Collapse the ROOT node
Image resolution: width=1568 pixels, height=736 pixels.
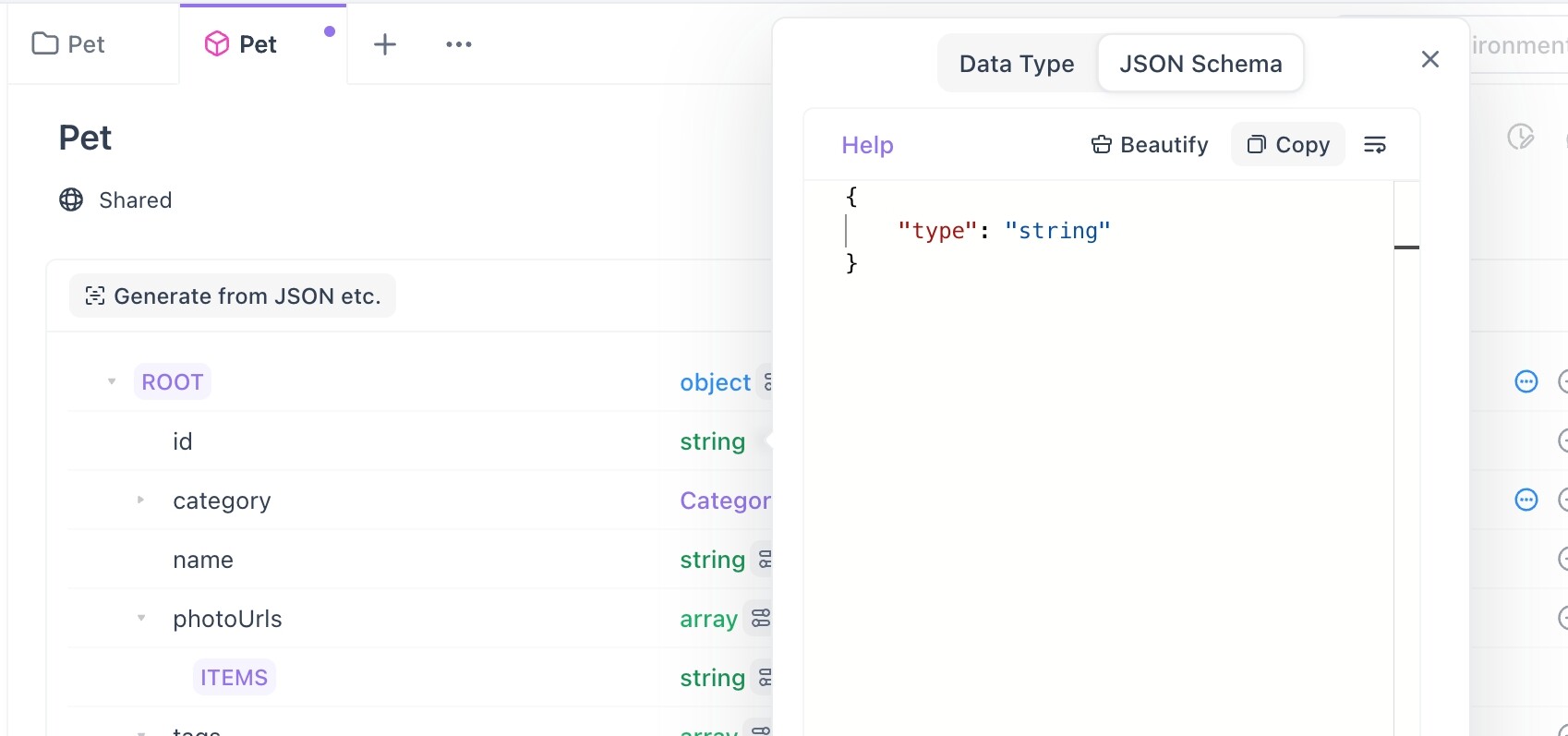point(112,381)
